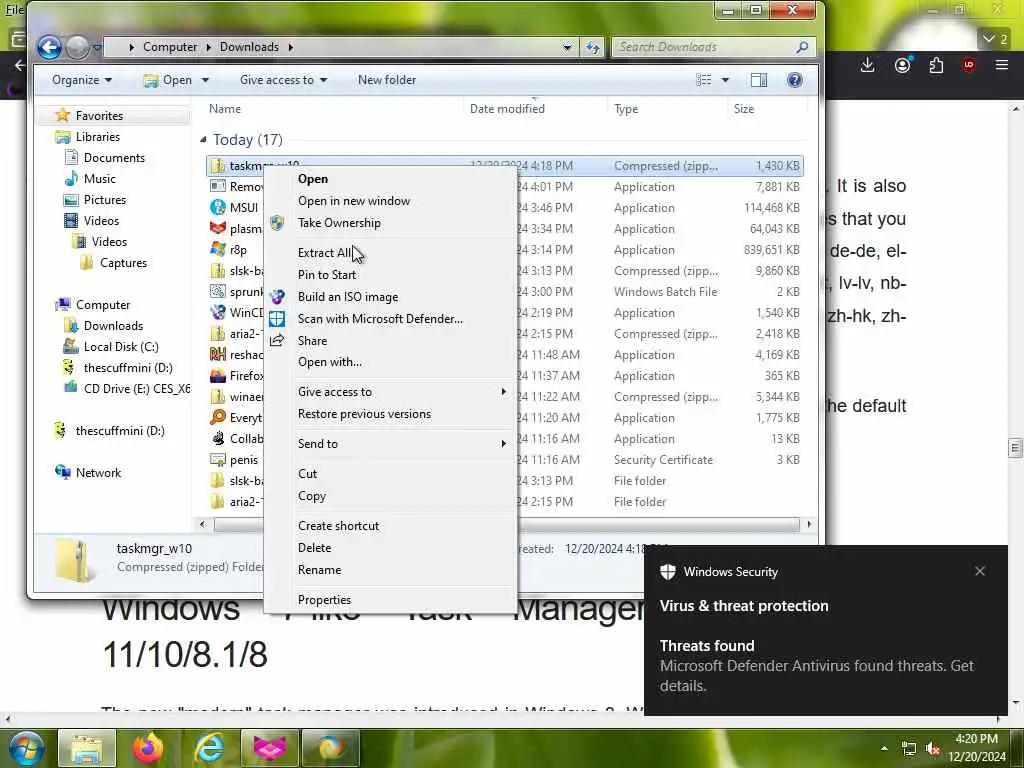Choose Pin to Start
Screen dimensions: 1024x768
pyautogui.click(x=390, y=274)
